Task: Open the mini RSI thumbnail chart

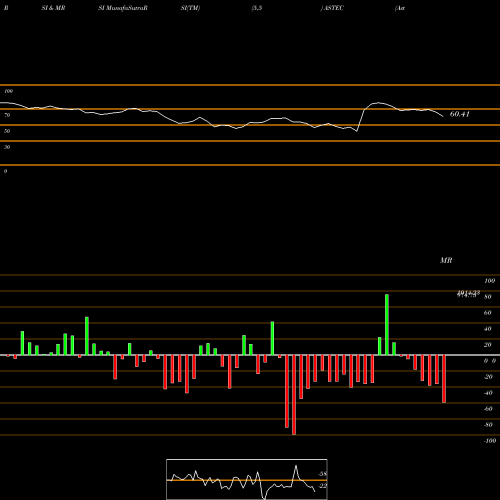Action: (247, 479)
